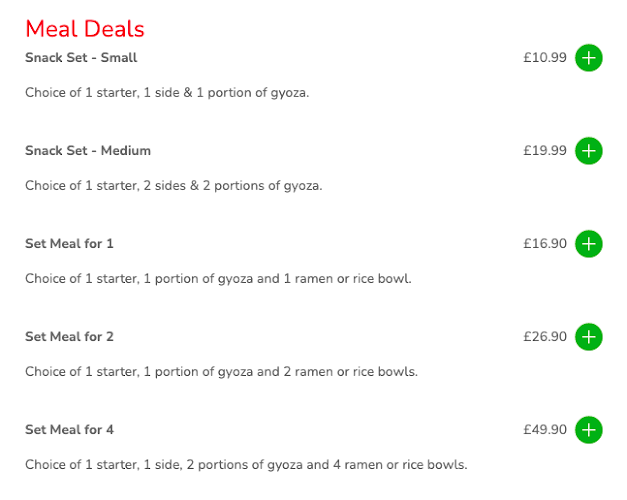Click the £19.99 price label
This screenshot has width=627, height=500.
(545, 151)
